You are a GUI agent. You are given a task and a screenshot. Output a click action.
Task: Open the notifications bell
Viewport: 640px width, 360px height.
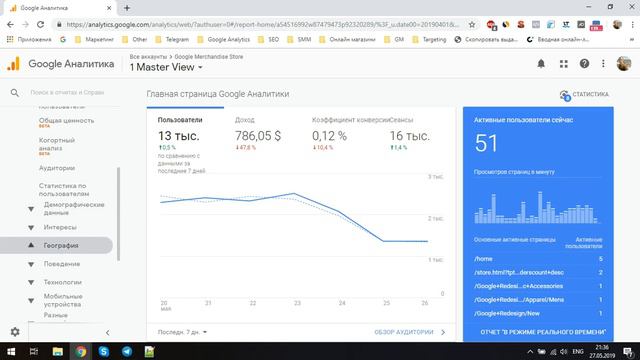tap(541, 64)
